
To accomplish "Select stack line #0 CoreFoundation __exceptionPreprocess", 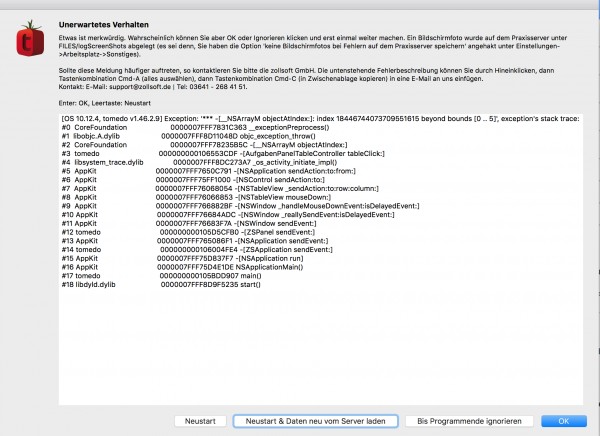I will click(195, 127).
